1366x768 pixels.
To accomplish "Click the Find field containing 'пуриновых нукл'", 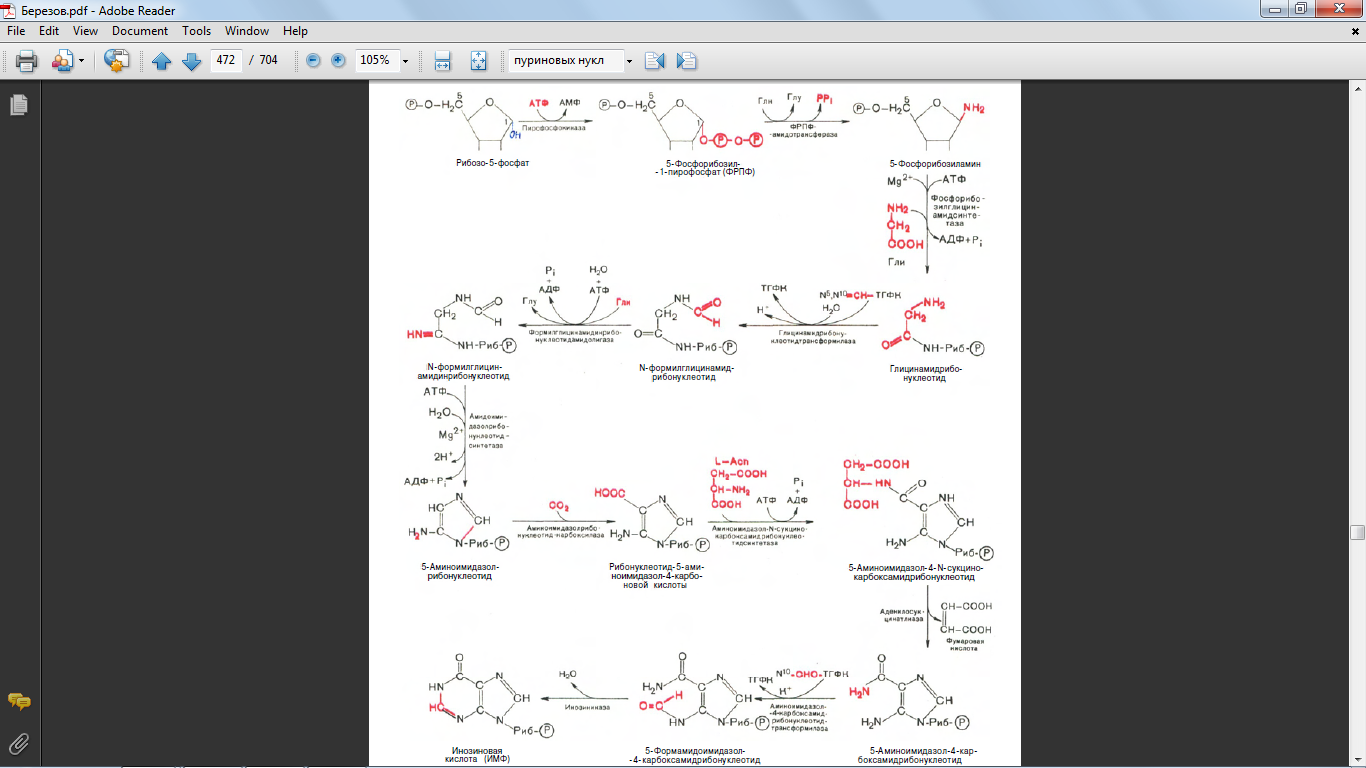I will click(565, 60).
